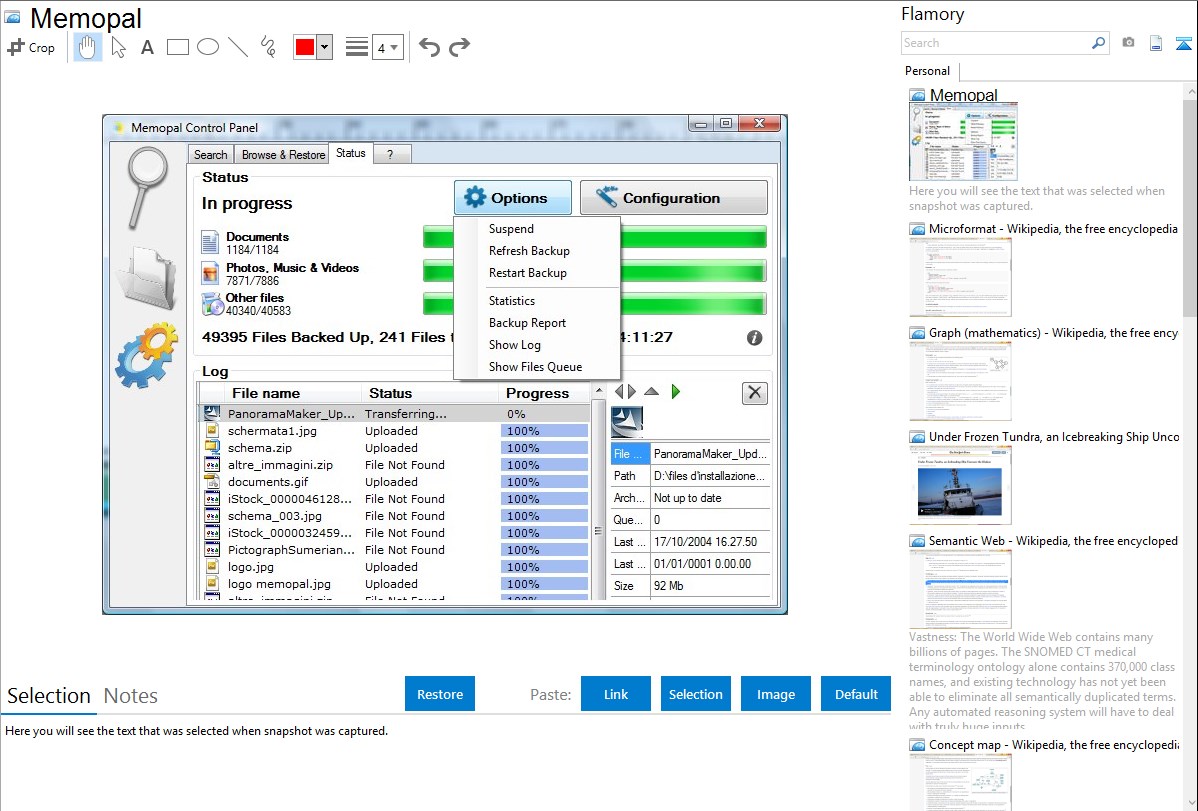
Task: Open the Personal tab
Action: click(928, 71)
